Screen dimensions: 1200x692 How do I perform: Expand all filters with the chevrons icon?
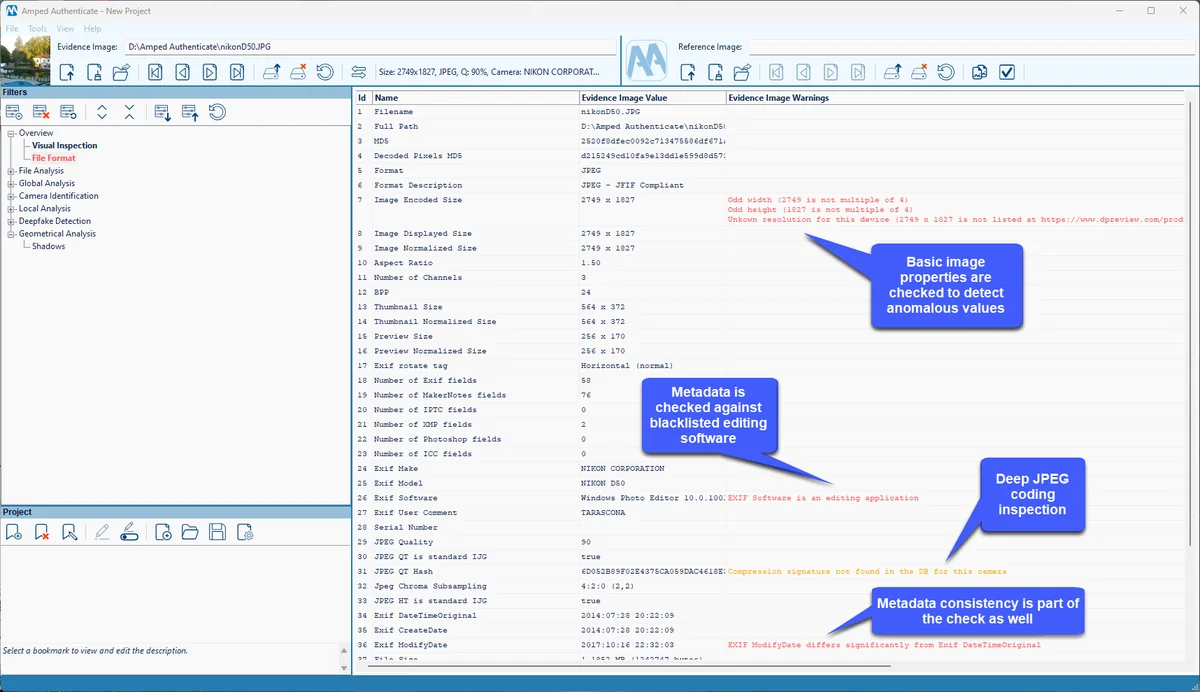point(102,112)
